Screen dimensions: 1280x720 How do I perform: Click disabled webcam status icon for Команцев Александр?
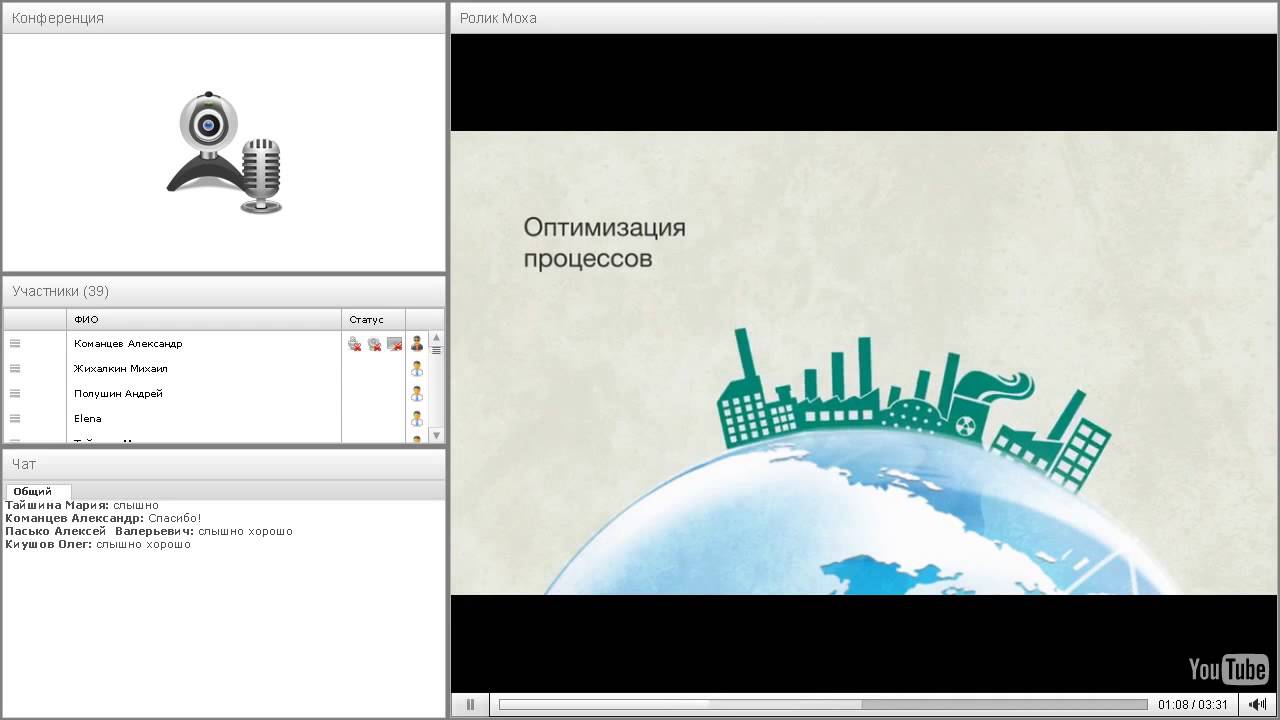pos(374,344)
